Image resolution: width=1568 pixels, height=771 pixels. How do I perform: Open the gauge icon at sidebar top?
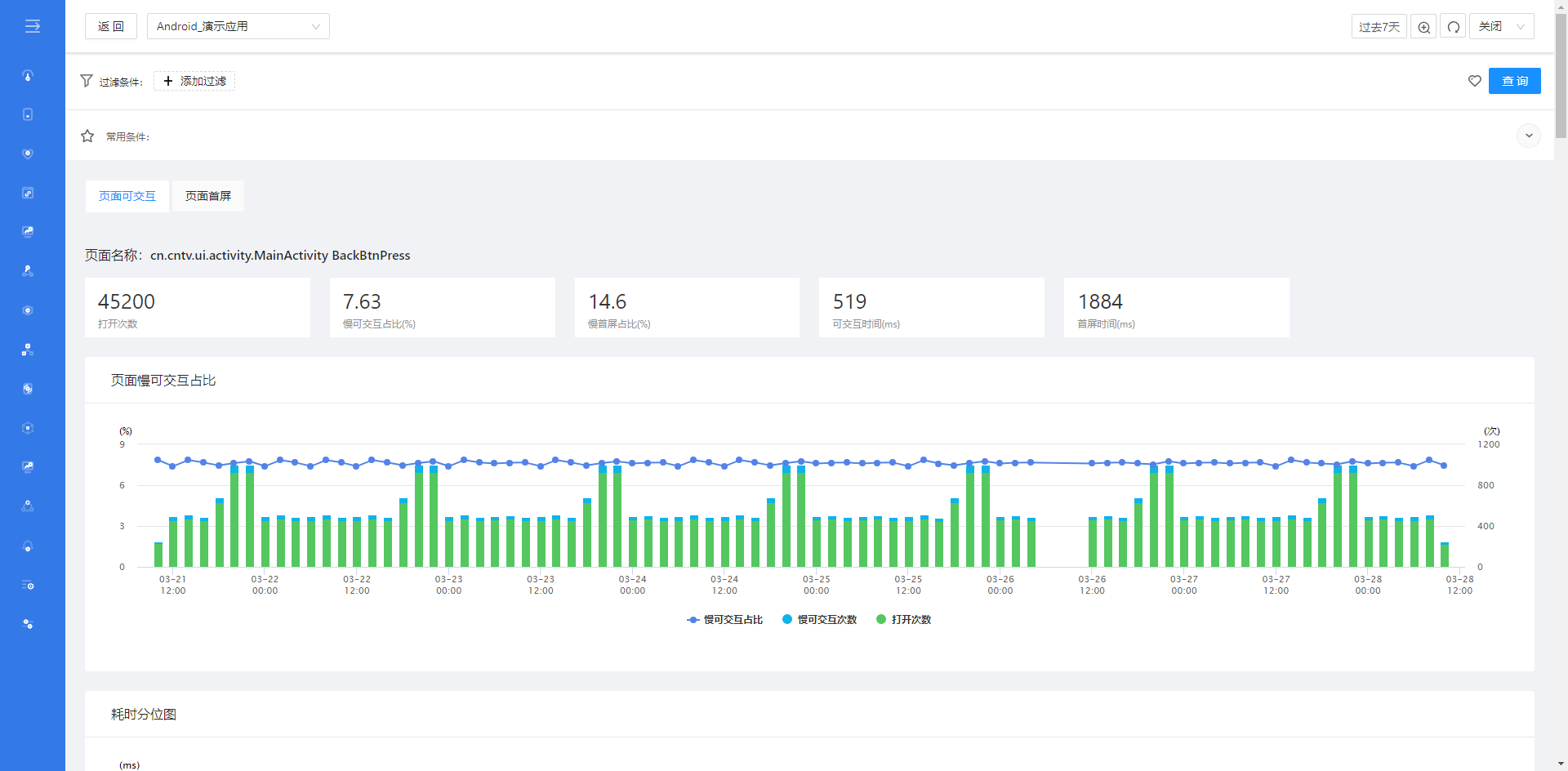pyautogui.click(x=28, y=75)
